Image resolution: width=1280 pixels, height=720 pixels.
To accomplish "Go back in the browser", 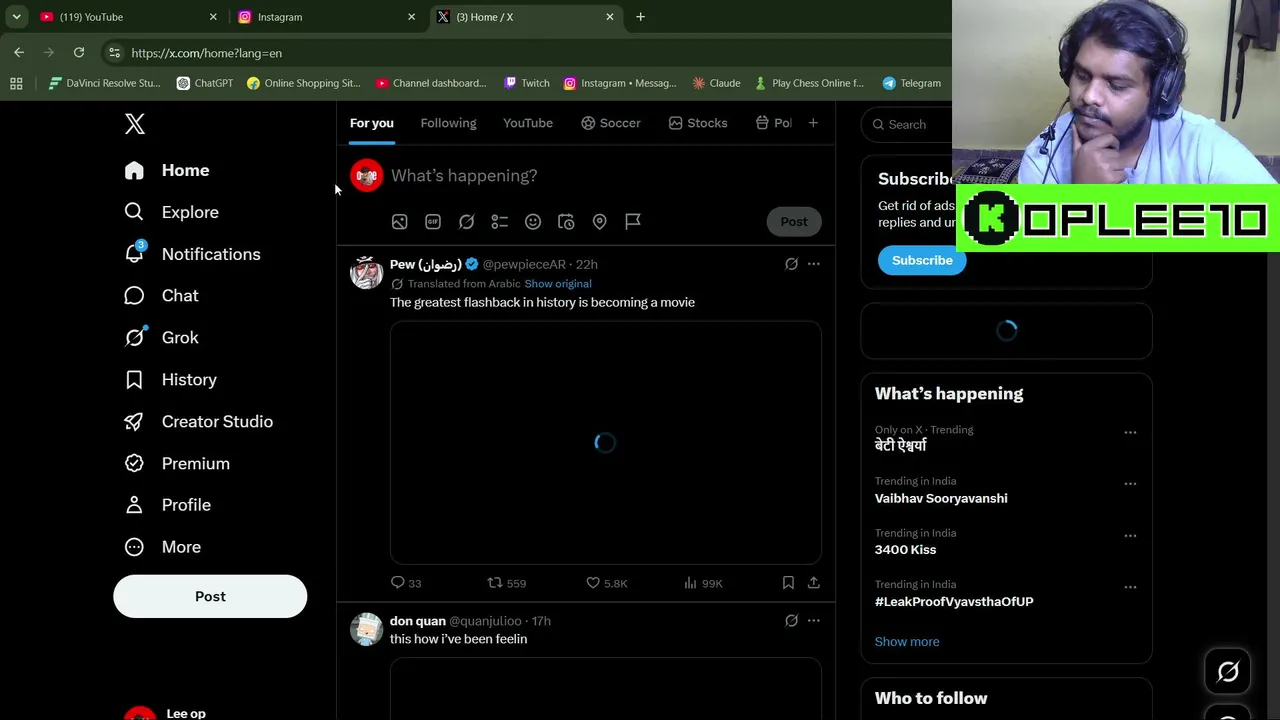I will pyautogui.click(x=19, y=53).
